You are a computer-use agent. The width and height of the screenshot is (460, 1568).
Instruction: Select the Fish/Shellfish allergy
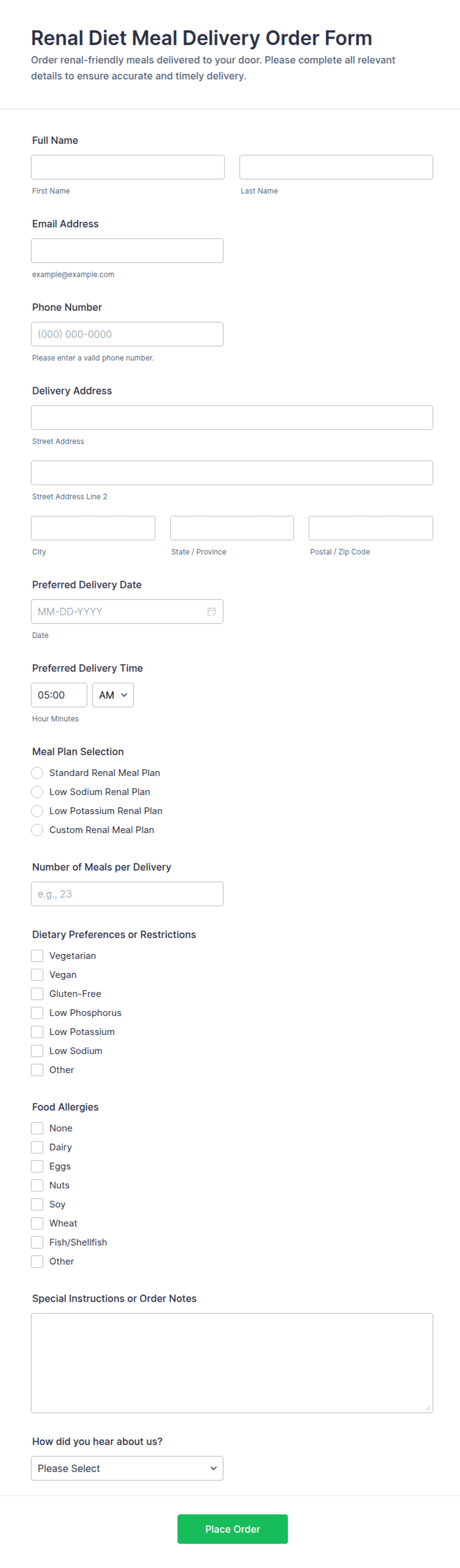37,1242
